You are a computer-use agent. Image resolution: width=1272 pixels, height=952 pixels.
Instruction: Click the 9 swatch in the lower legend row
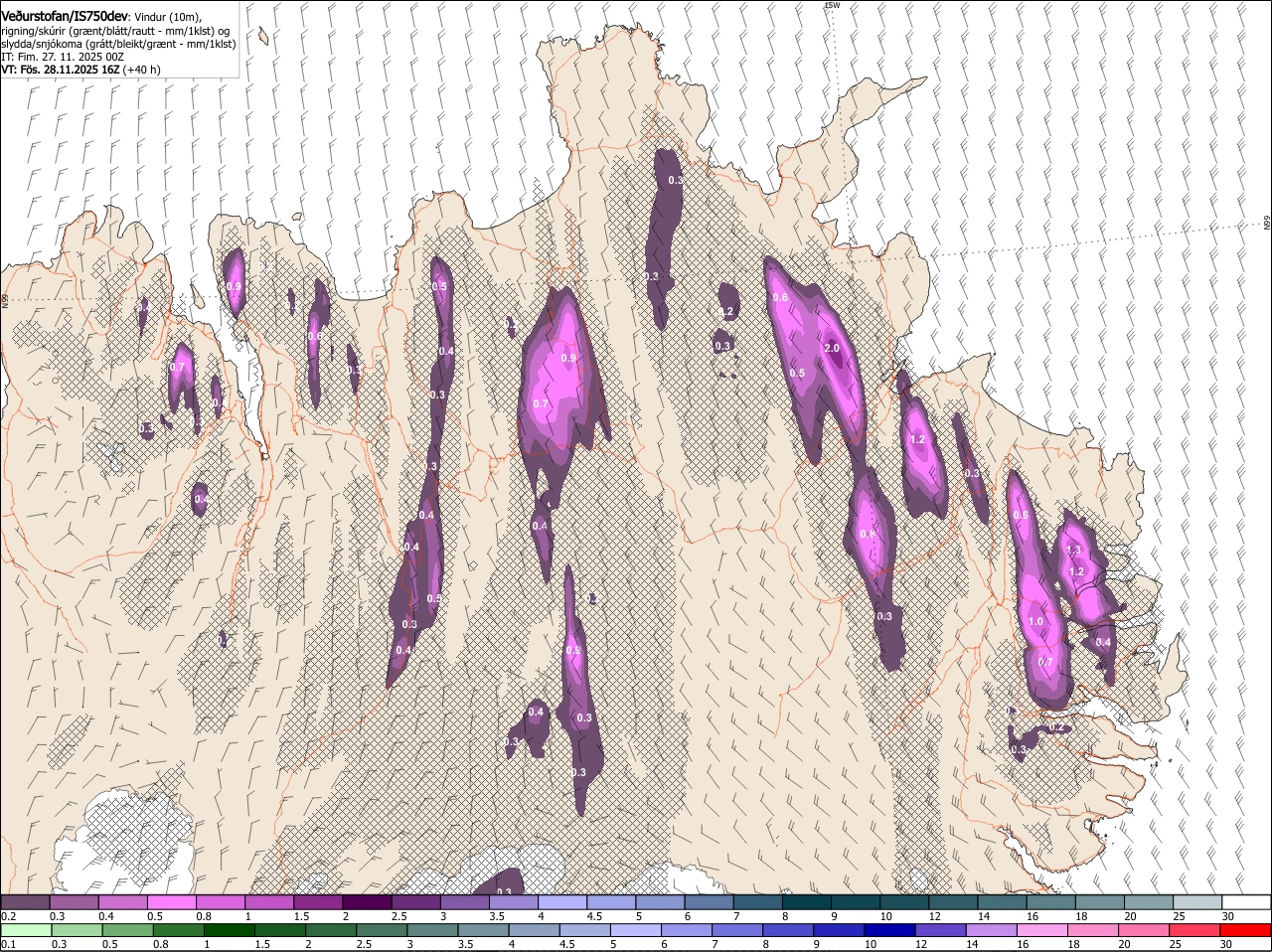838,931
